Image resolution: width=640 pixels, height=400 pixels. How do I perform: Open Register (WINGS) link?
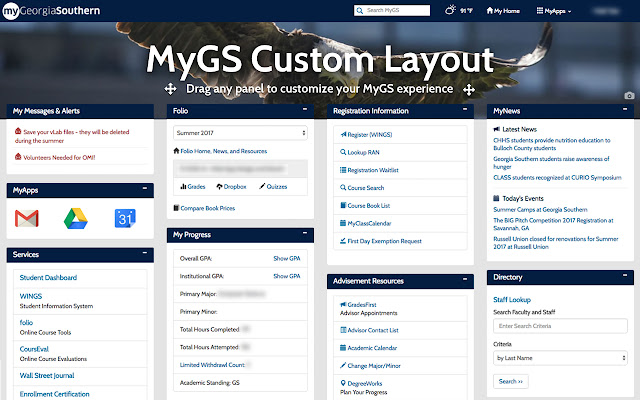[366, 135]
